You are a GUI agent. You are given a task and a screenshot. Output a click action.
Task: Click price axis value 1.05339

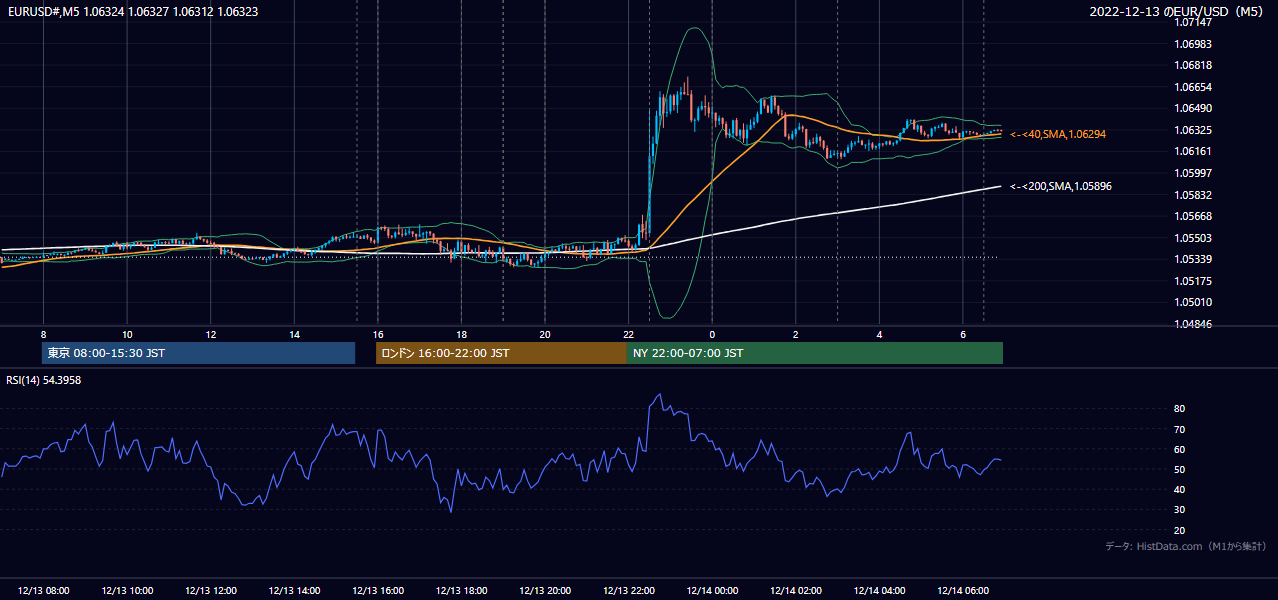(x=1194, y=259)
